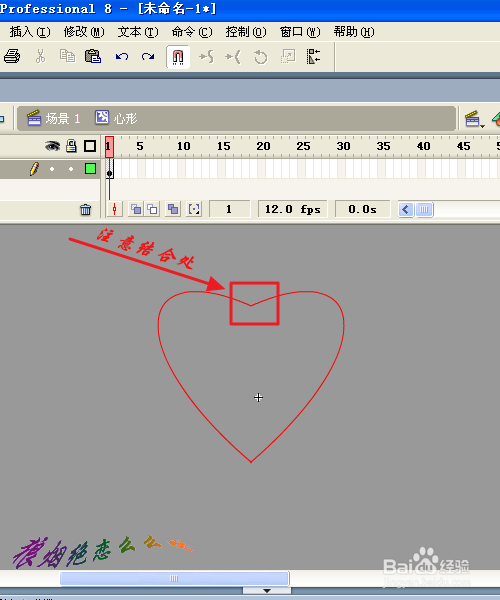Screen dimensions: 500x600
Task: Open the Edit Scene dropdown
Action: pyautogui.click(x=474, y=119)
